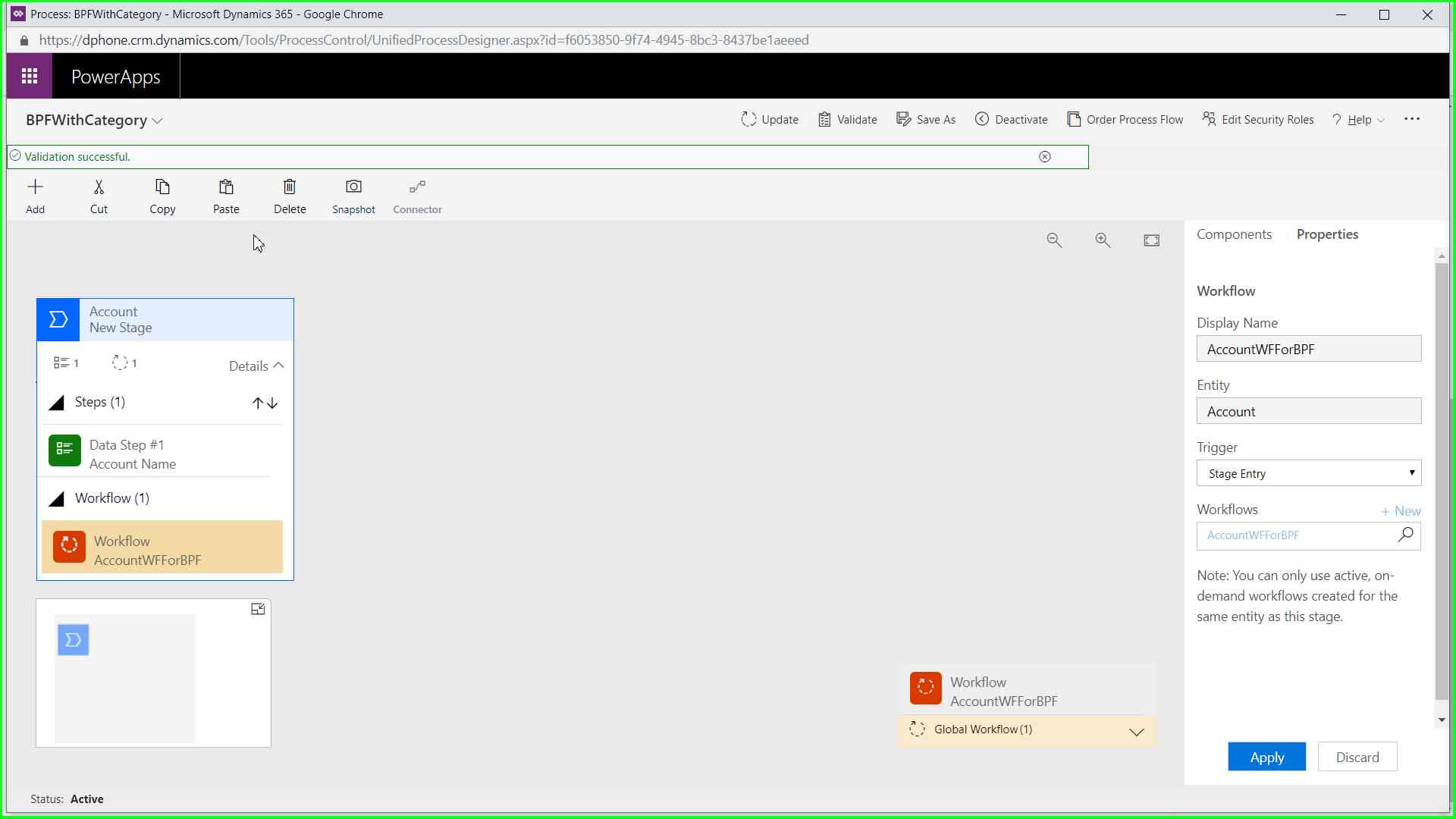Click the Zoom in magnifier icon
The width and height of the screenshot is (1456, 819).
[1103, 240]
